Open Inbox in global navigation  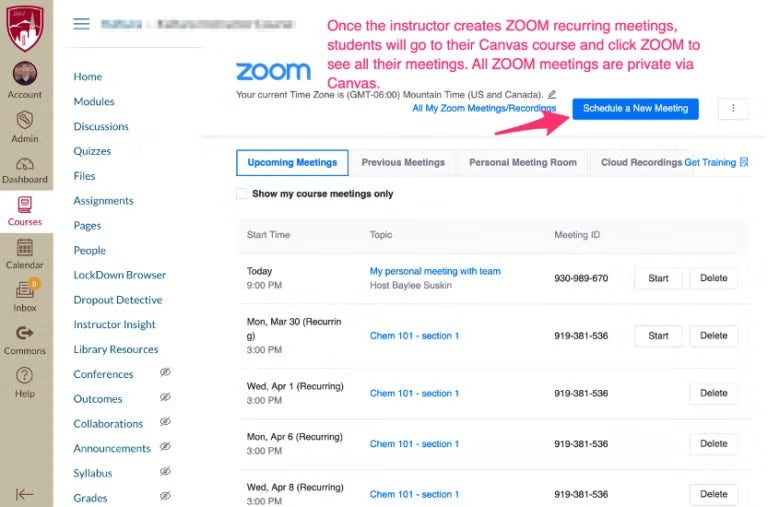(24, 296)
